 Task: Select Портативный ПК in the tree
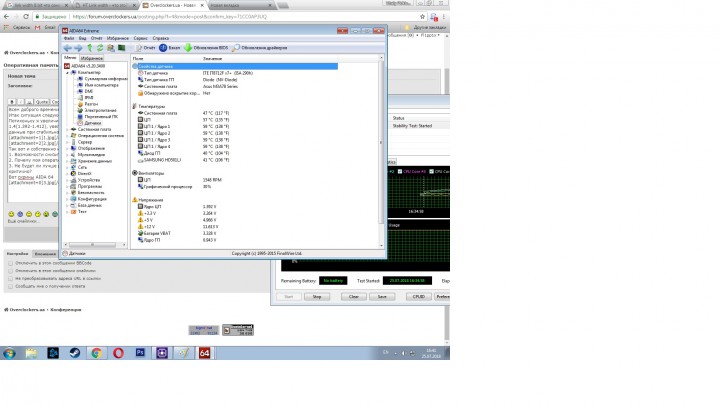(97, 117)
